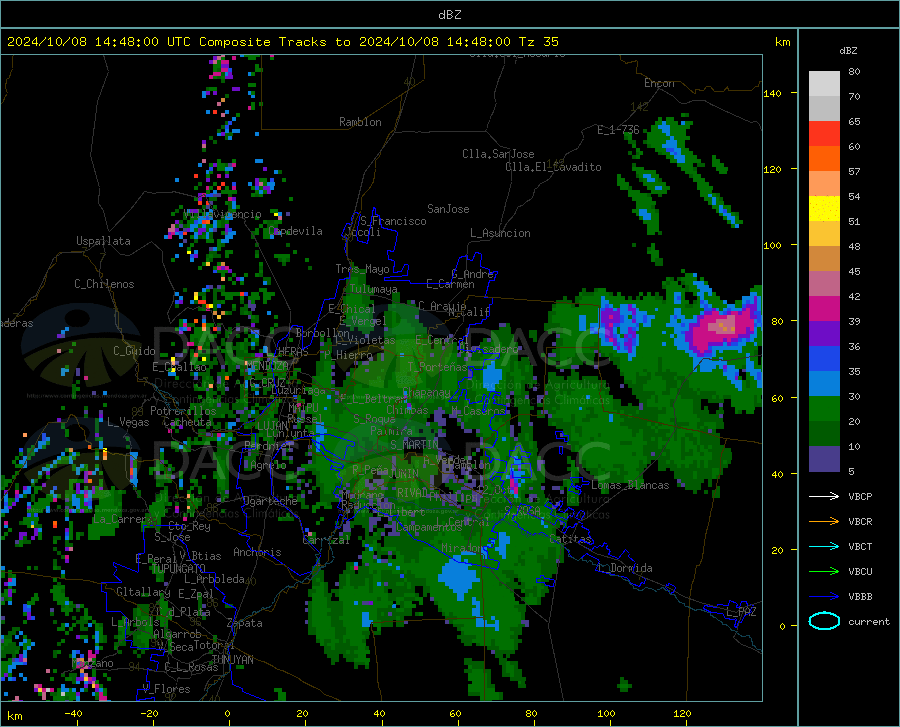Viewport: 900px width, 727px height.
Task: Click the Encon map label
Action: coord(659,83)
